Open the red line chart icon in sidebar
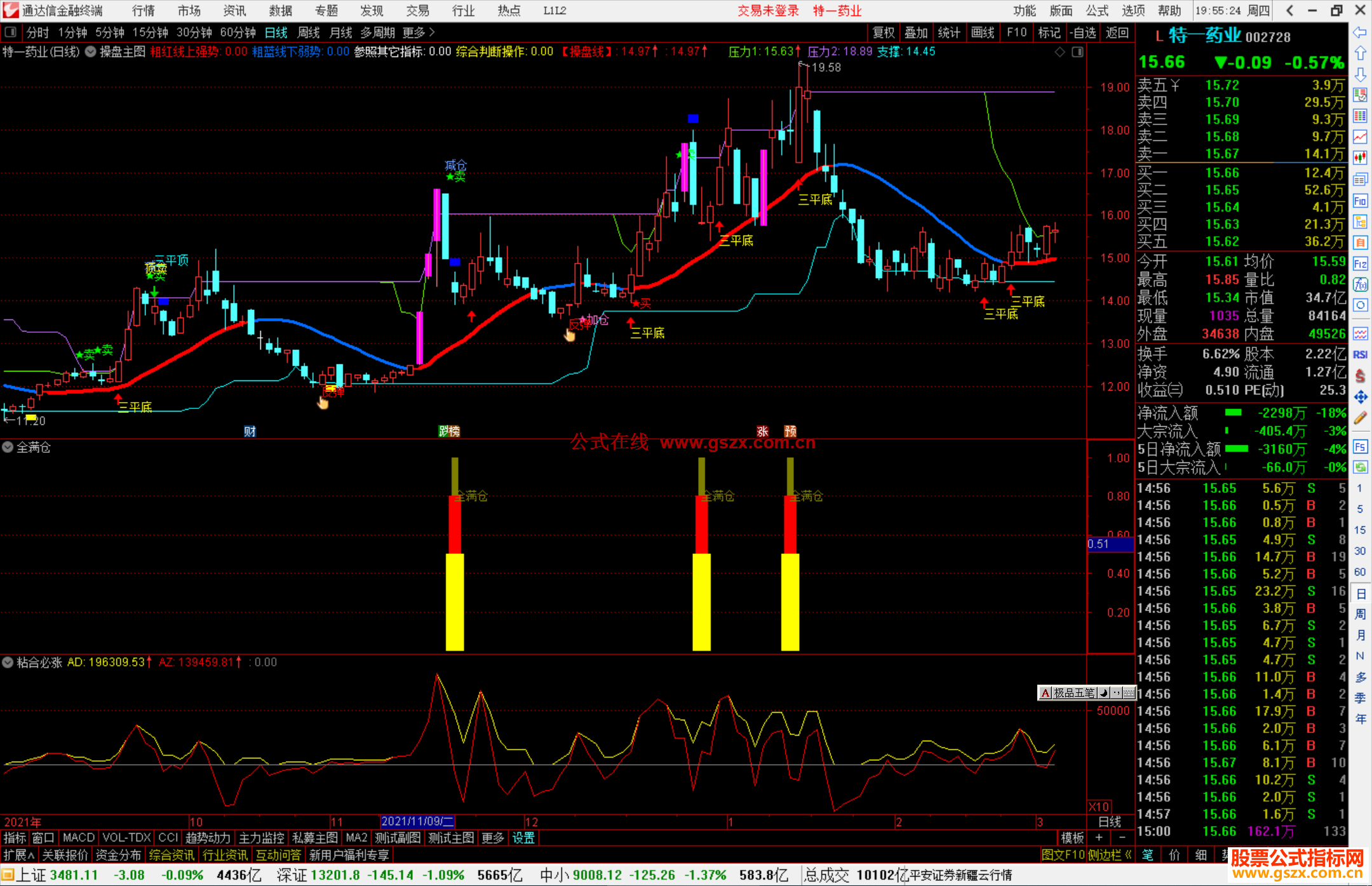 click(x=1360, y=137)
